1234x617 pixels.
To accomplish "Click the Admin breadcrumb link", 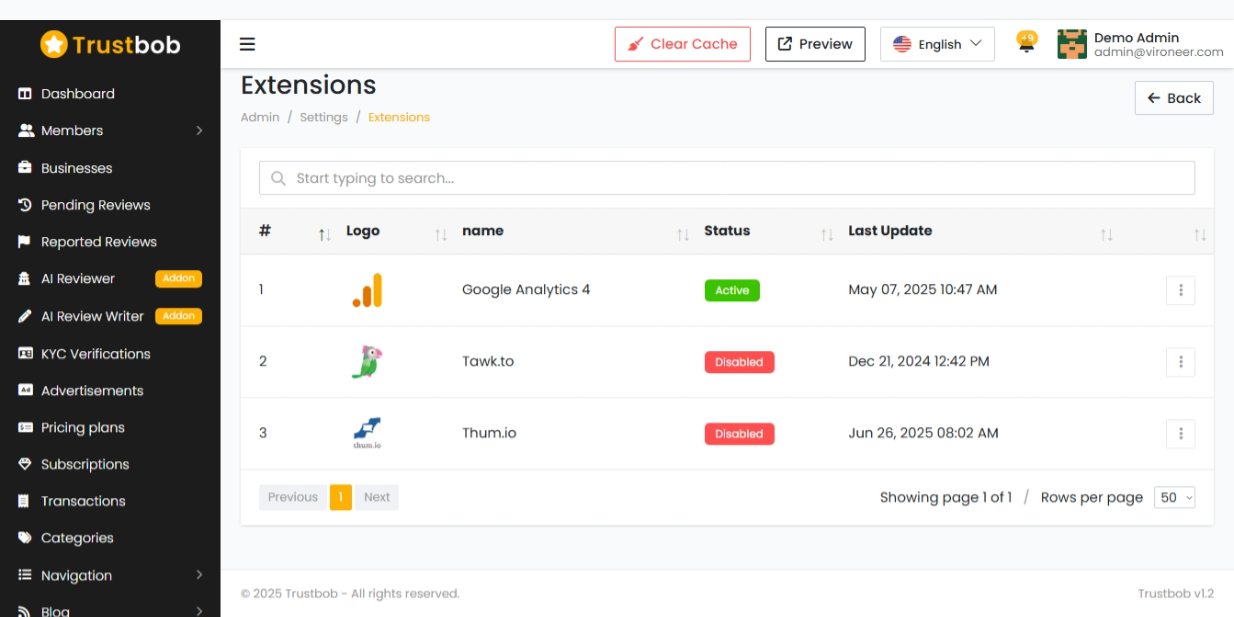I will (260, 117).
